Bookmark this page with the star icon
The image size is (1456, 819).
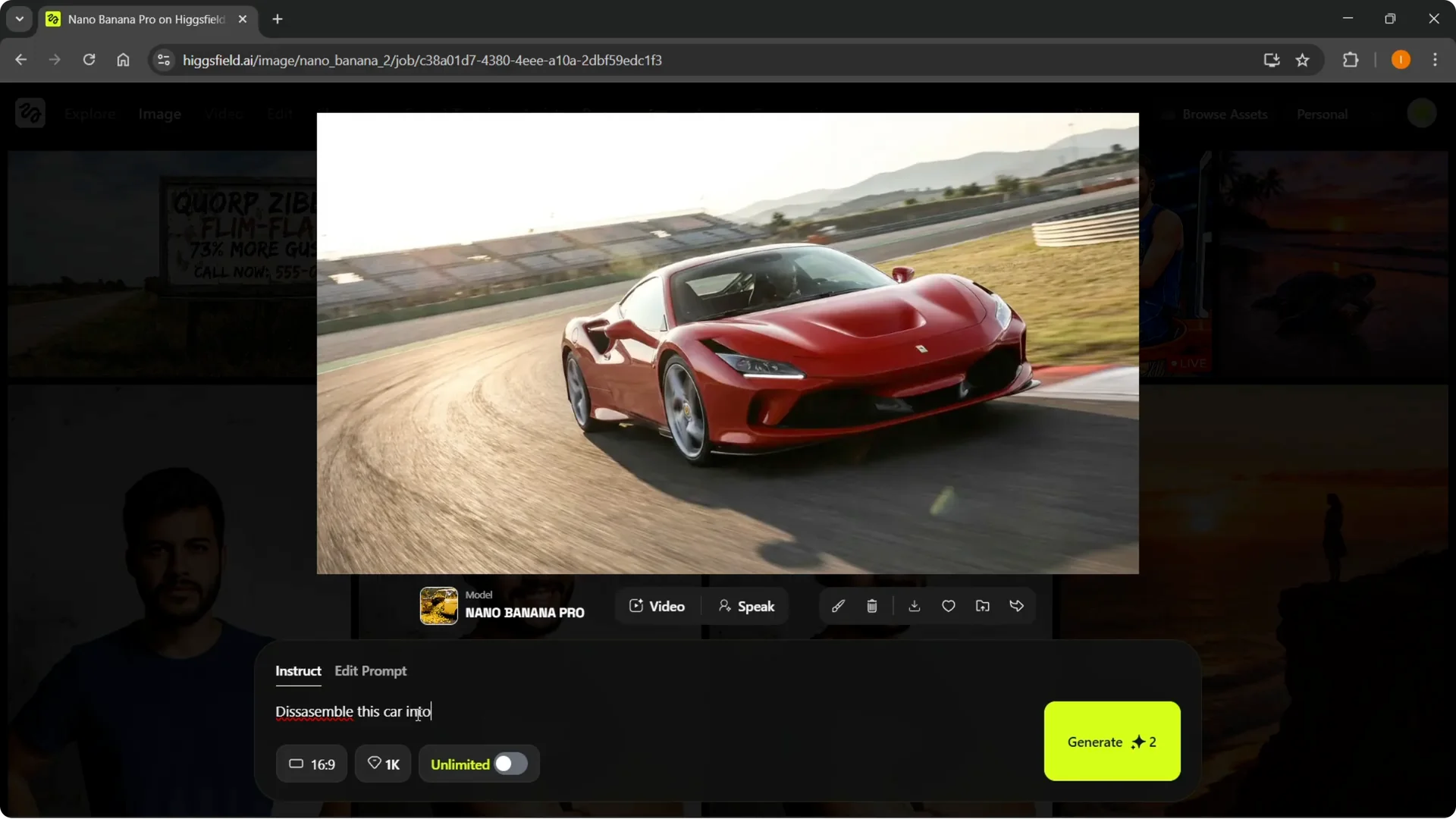(x=1303, y=60)
